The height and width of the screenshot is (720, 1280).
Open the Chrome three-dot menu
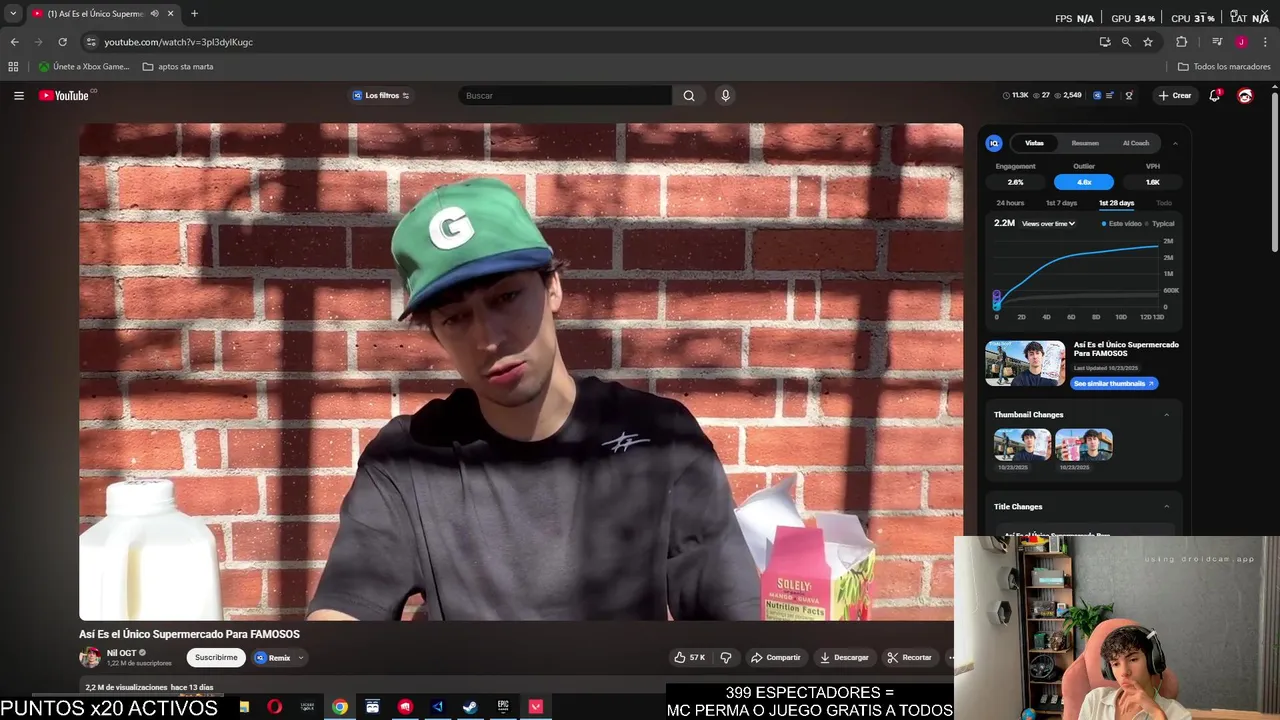click(1265, 42)
